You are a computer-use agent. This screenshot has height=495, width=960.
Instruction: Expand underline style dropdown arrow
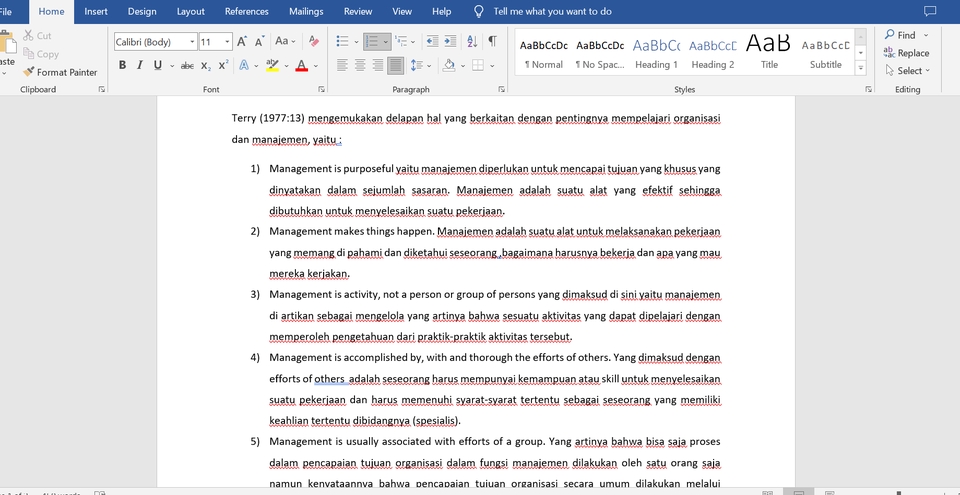171,66
